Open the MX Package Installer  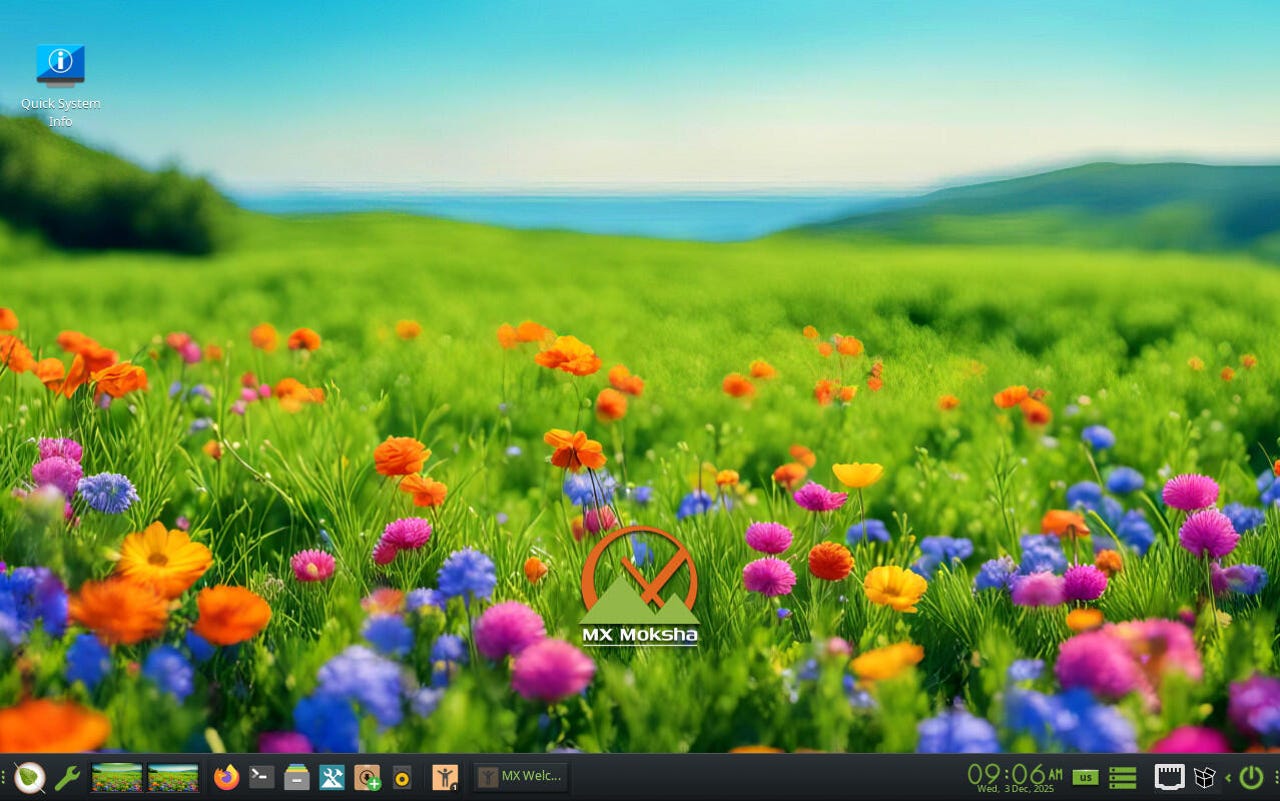[367, 777]
